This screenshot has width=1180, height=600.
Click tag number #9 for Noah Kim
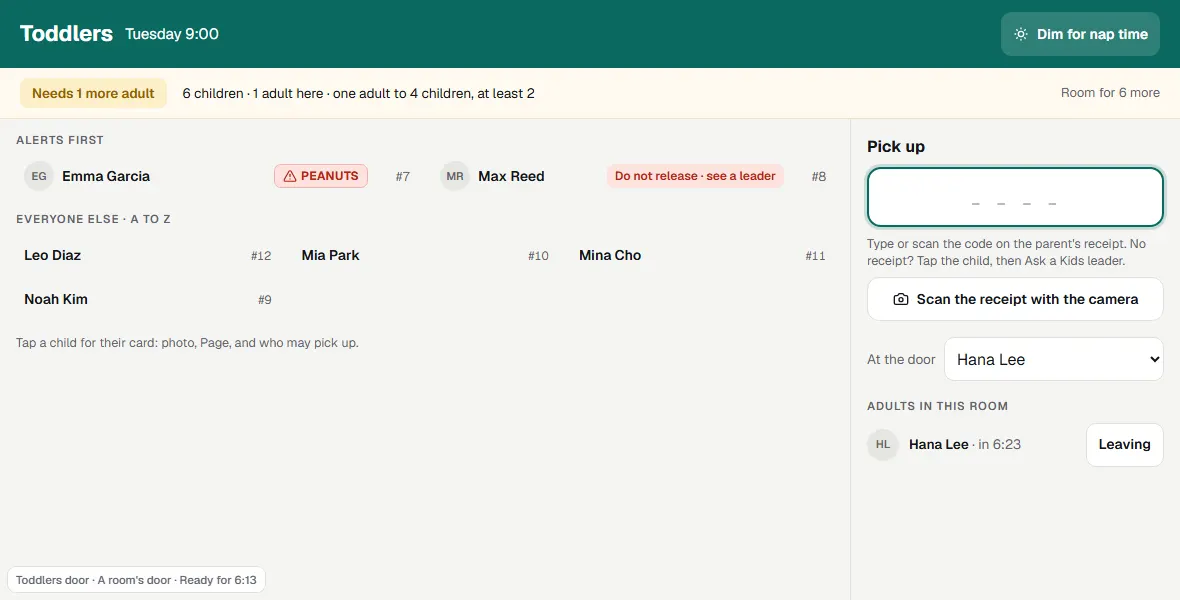(x=265, y=299)
